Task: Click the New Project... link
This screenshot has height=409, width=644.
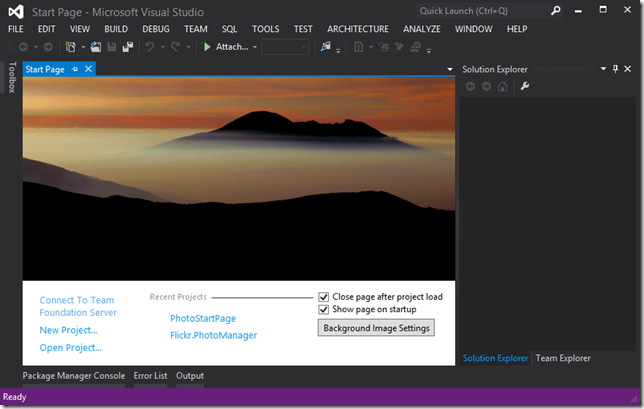Action: click(x=68, y=330)
